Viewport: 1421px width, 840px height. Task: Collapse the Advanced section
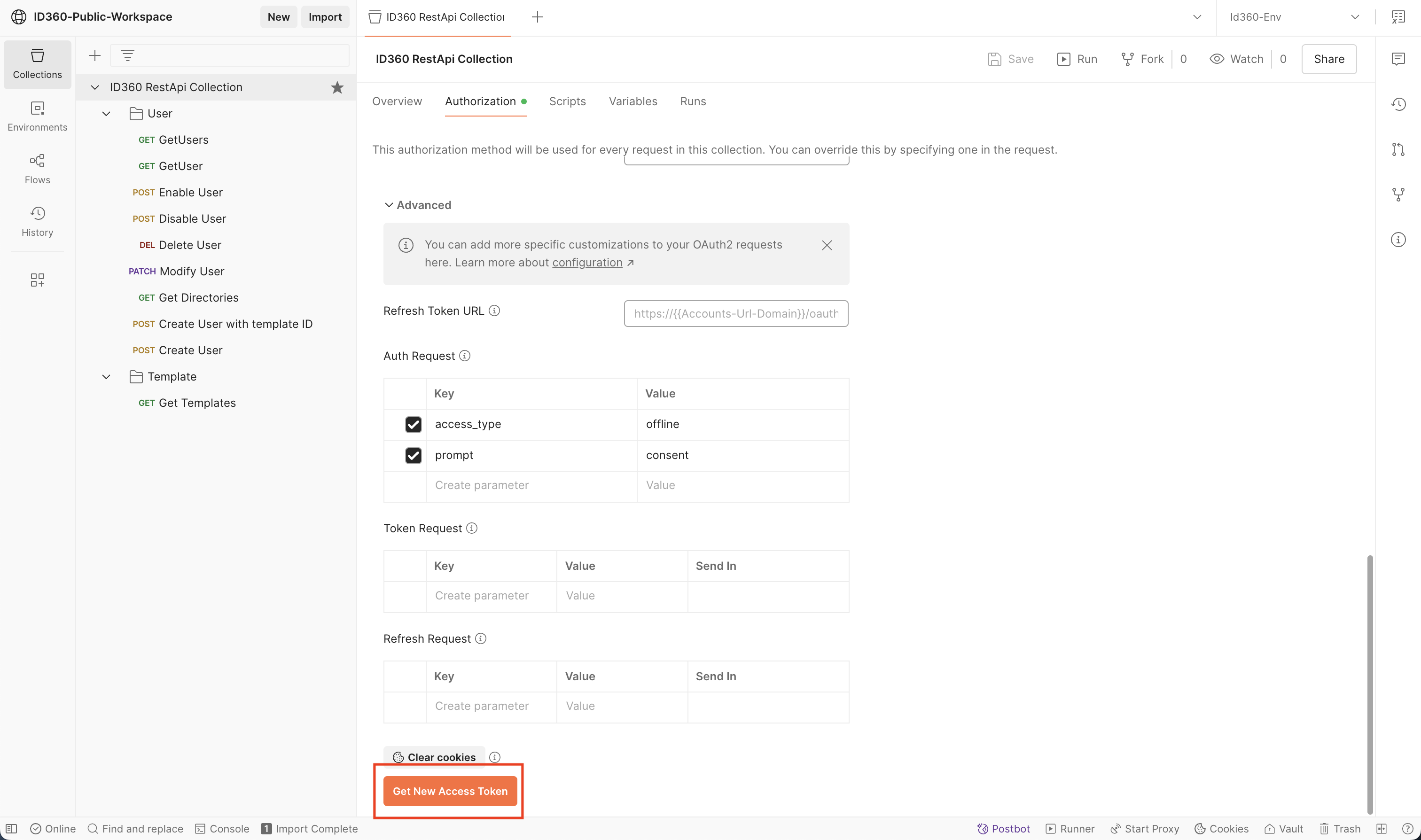coord(388,205)
